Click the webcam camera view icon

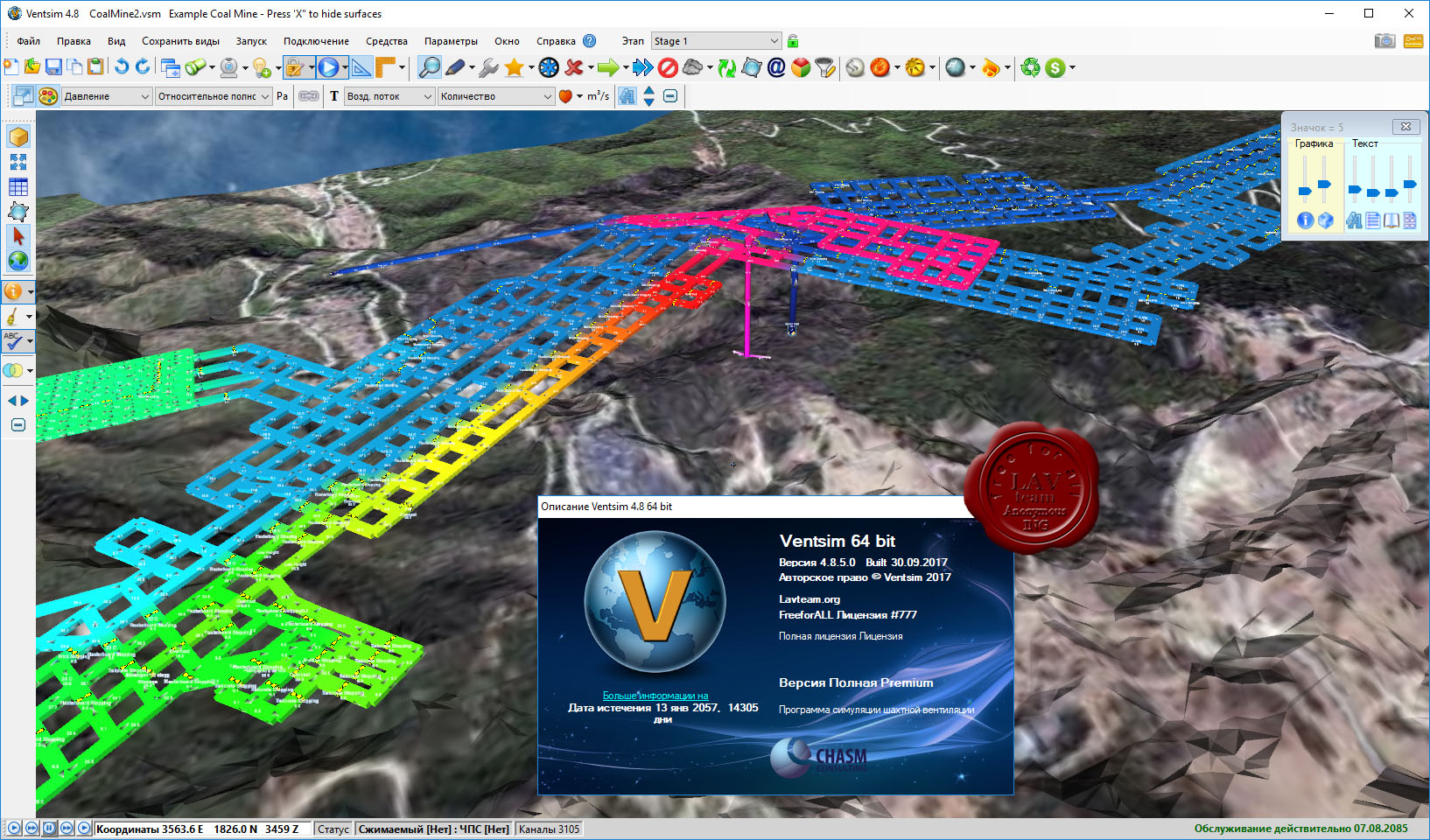tap(229, 67)
